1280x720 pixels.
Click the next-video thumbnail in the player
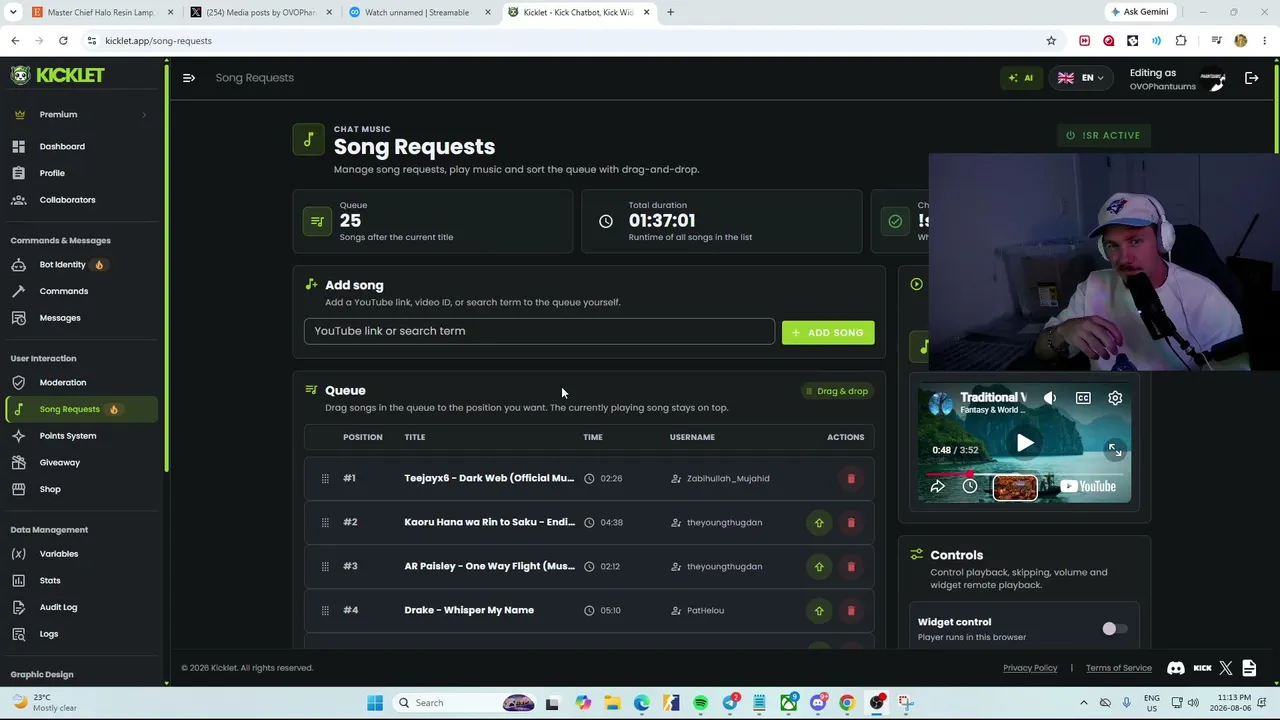tap(1015, 487)
